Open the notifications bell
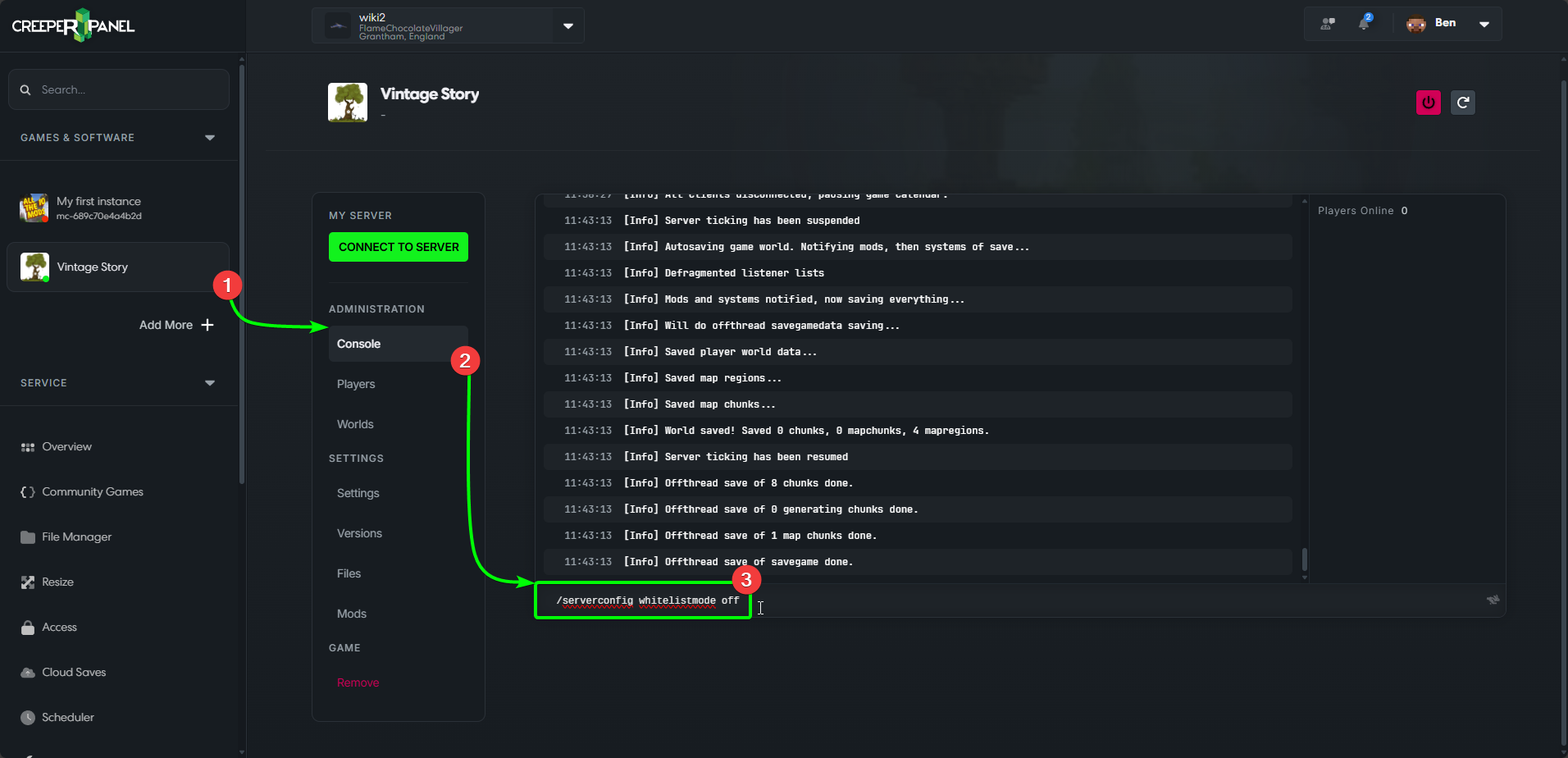 coord(1365,23)
